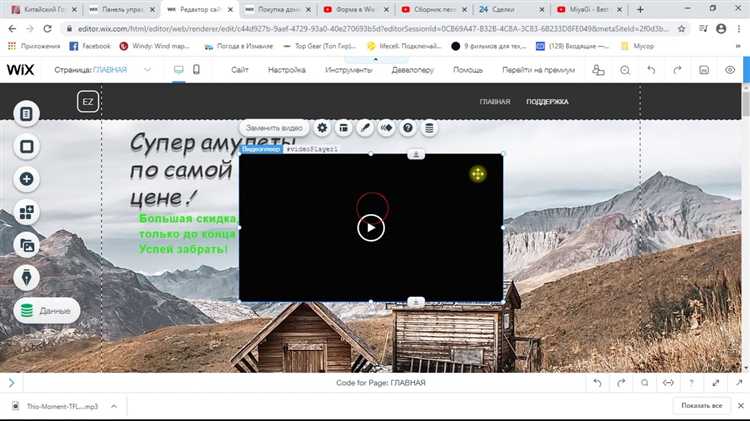Click the save icon in top bar
Screen dimensions: 750x421
pyautogui.click(x=704, y=70)
